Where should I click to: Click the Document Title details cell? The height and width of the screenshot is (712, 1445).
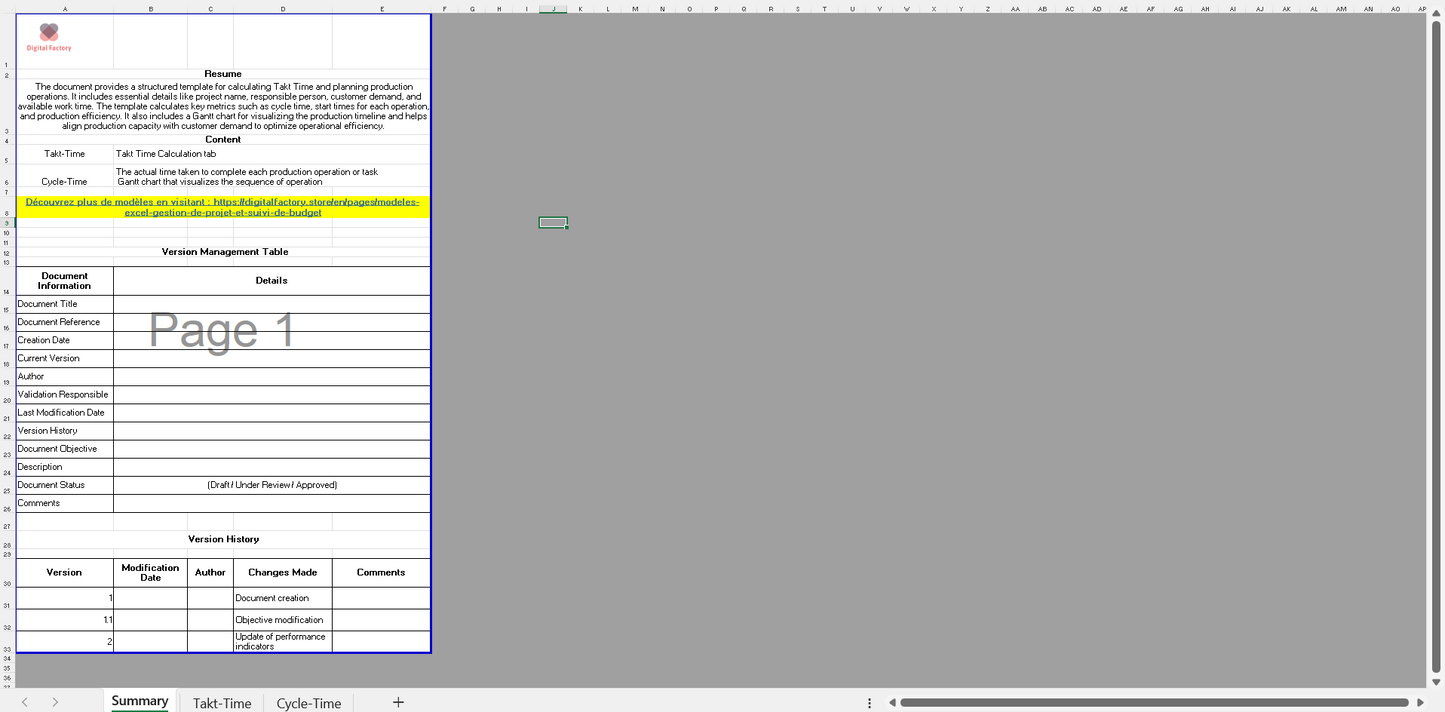[x=271, y=304]
